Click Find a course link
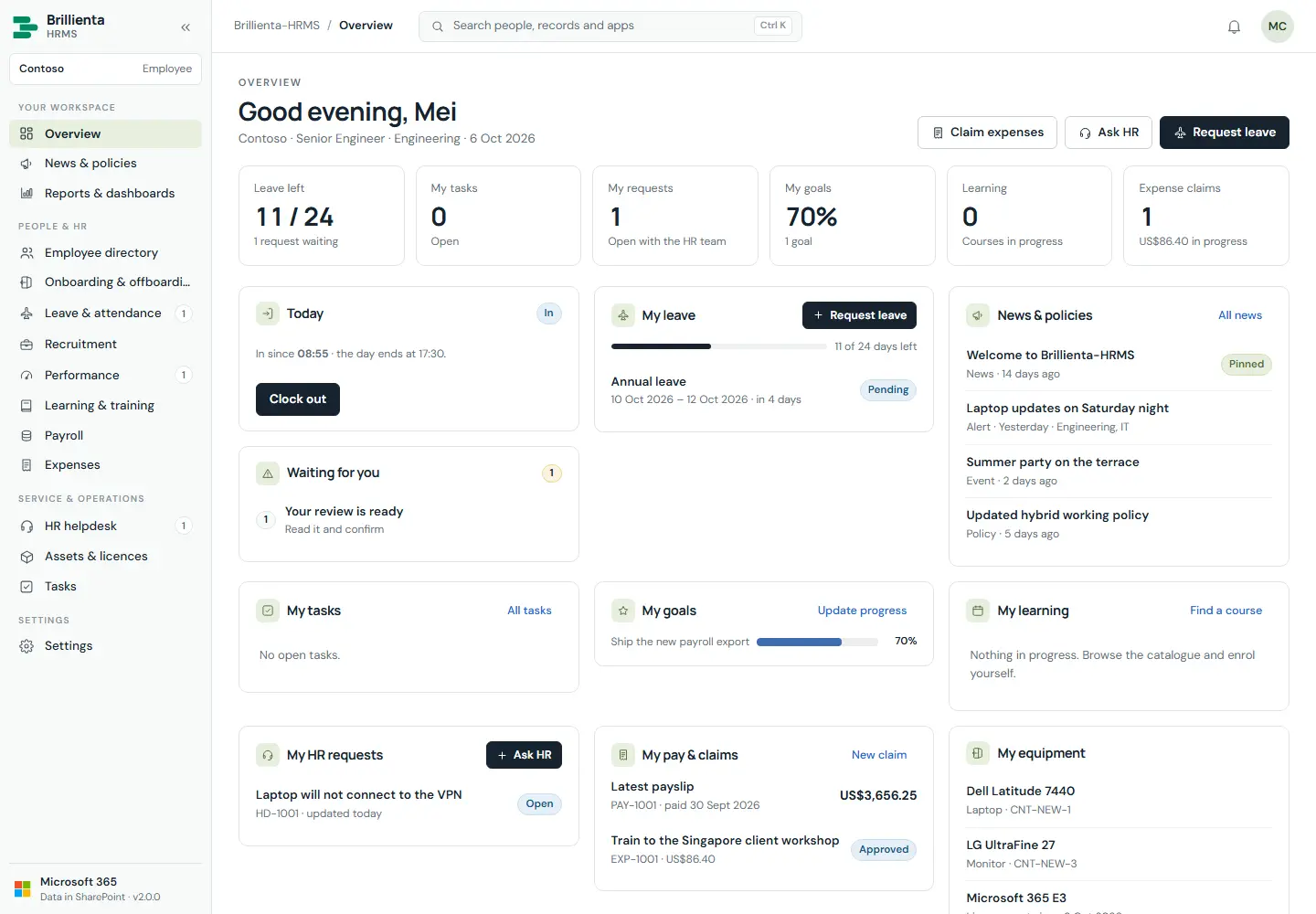The height and width of the screenshot is (914, 1316). tap(1226, 611)
